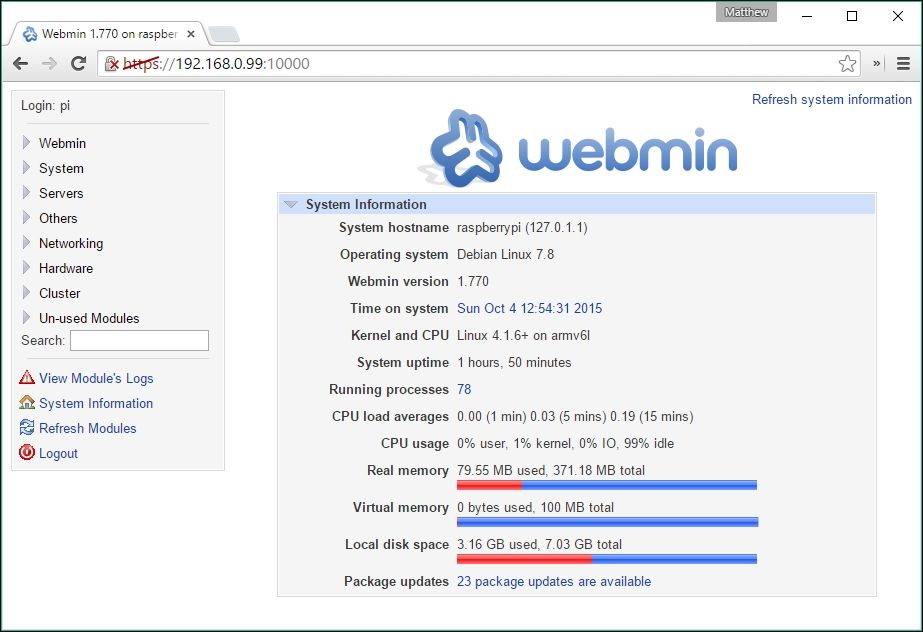The height and width of the screenshot is (632, 923).
Task: Click the large Webmin logo
Action: [x=577, y=149]
